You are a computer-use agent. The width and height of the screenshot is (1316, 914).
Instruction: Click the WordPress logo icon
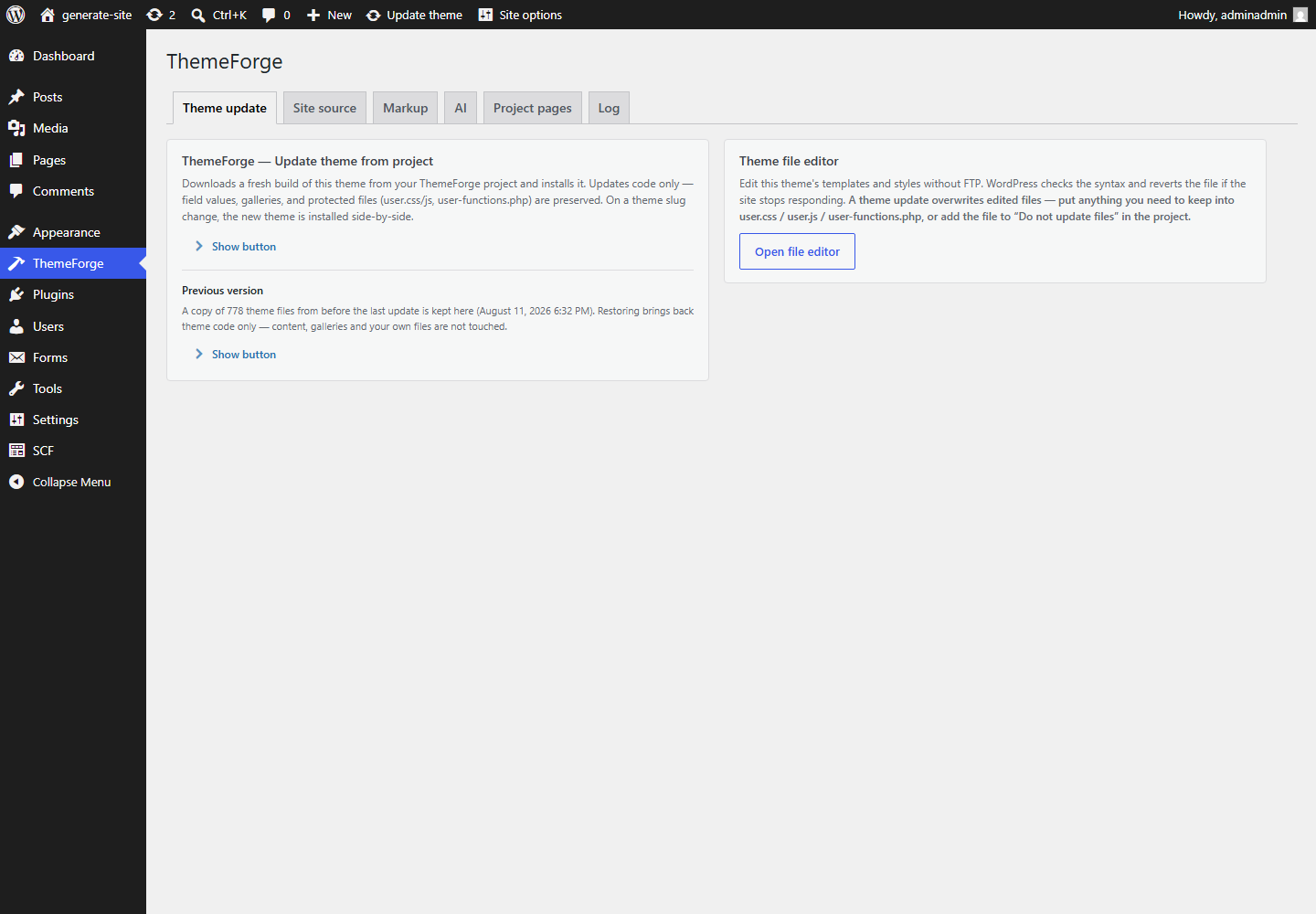(16, 15)
